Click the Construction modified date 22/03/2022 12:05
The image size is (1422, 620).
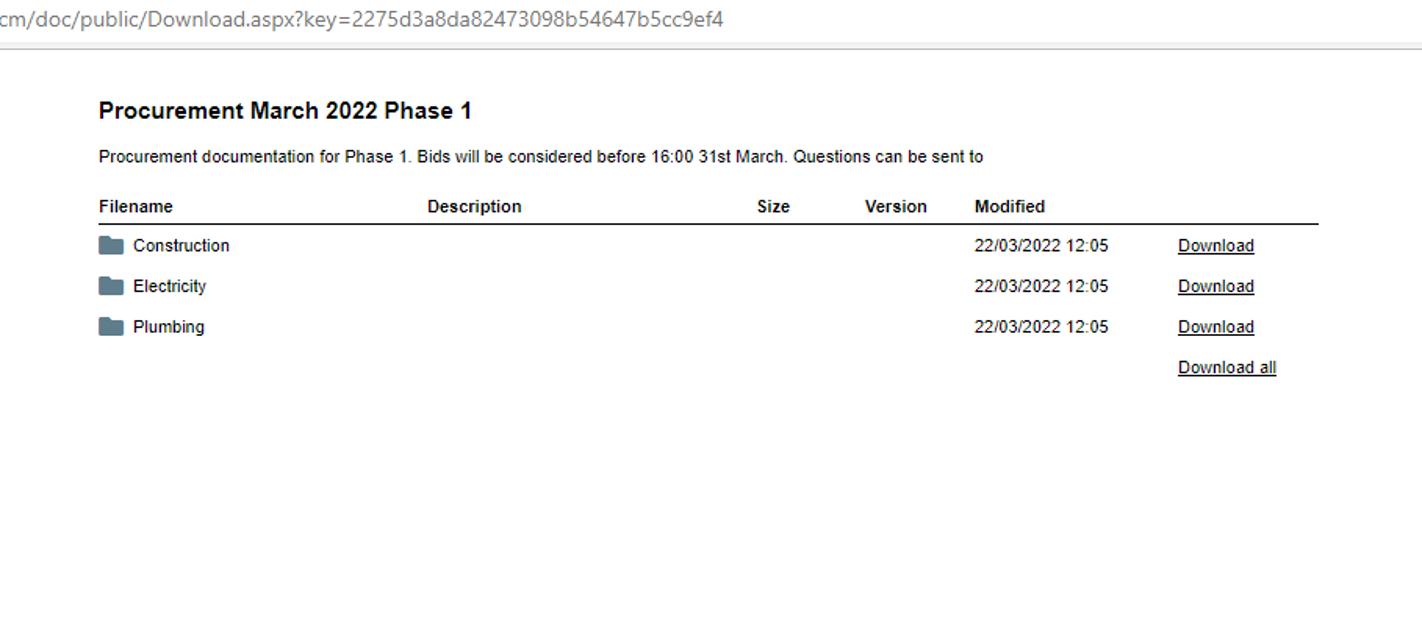pyautogui.click(x=1042, y=245)
